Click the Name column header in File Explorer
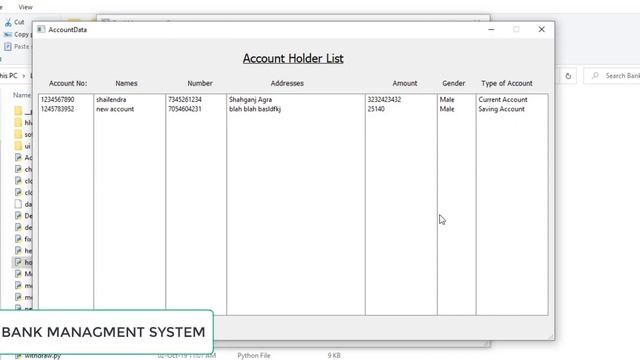This screenshot has width=640, height=360. coord(22,95)
